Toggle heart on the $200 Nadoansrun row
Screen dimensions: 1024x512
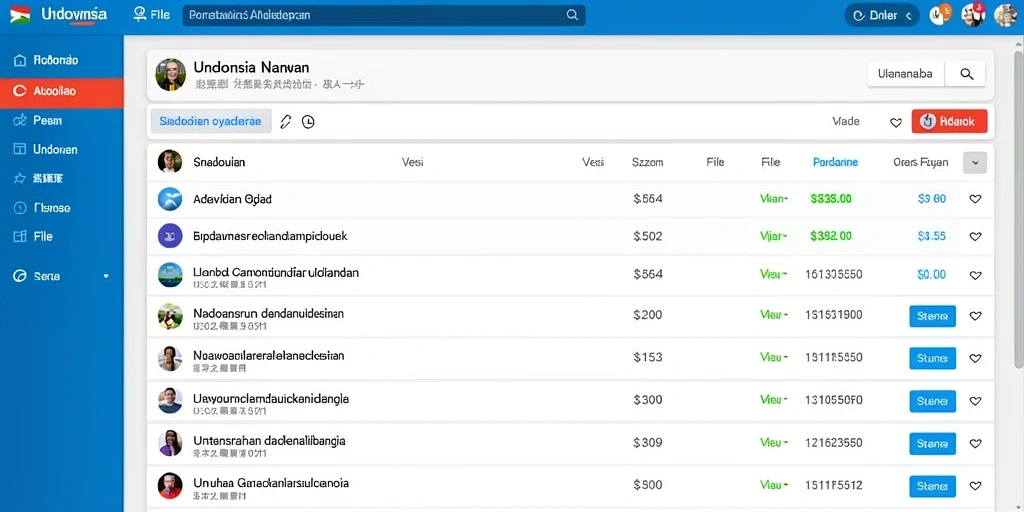point(975,315)
